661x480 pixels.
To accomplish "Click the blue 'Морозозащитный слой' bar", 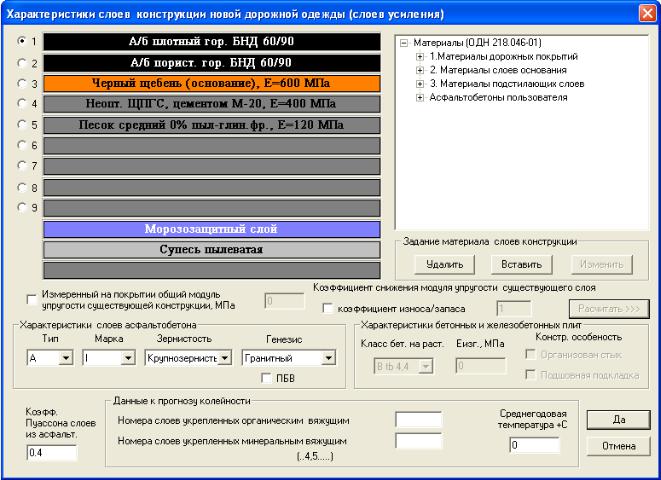I will click(x=212, y=229).
